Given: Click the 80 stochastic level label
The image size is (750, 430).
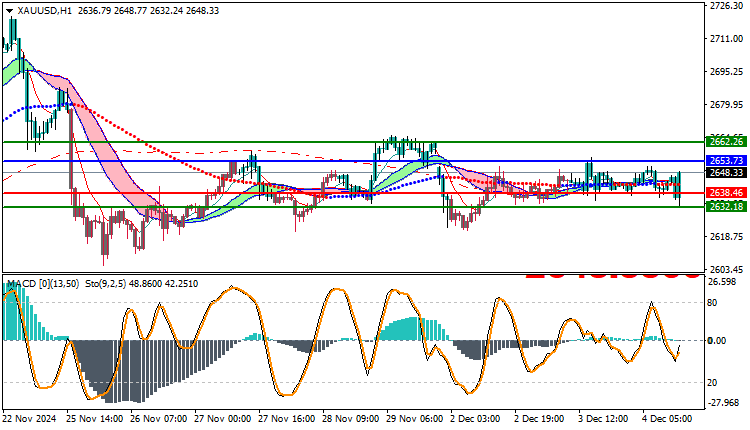Looking at the screenshot, I should point(712,302).
